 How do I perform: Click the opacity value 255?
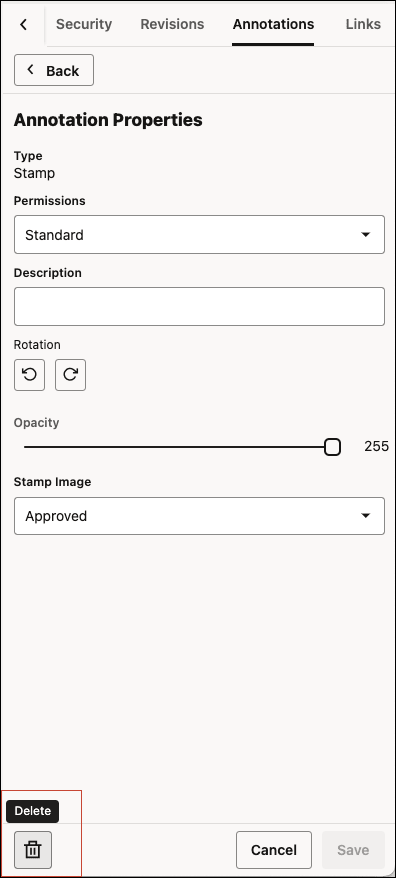tap(376, 446)
